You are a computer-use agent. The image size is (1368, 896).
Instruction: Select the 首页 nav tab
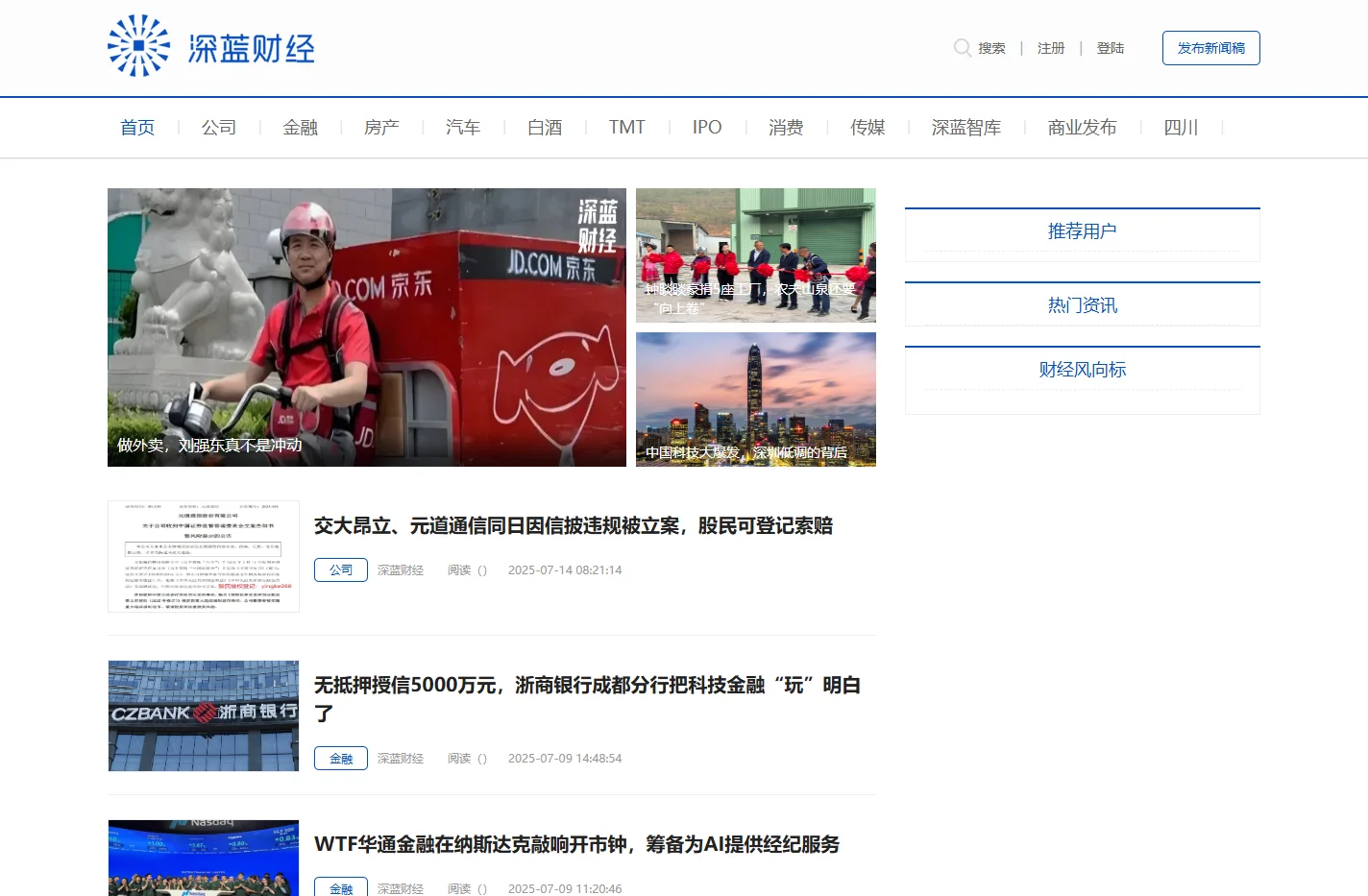137,128
